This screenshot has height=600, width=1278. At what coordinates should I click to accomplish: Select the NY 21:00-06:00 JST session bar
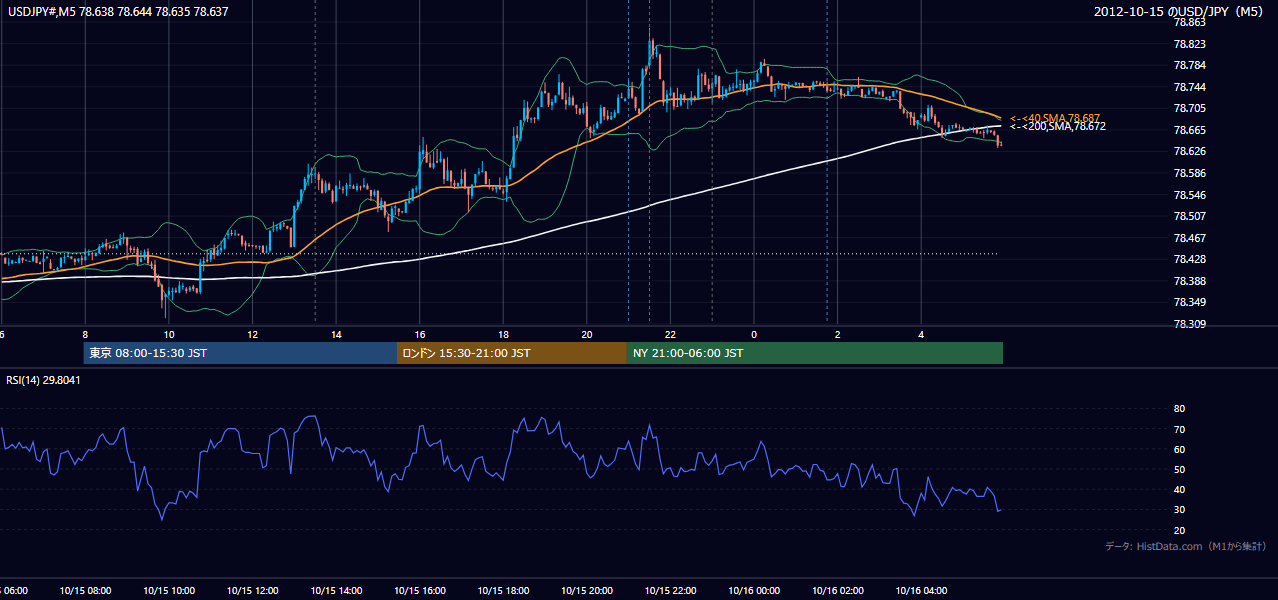coord(815,353)
